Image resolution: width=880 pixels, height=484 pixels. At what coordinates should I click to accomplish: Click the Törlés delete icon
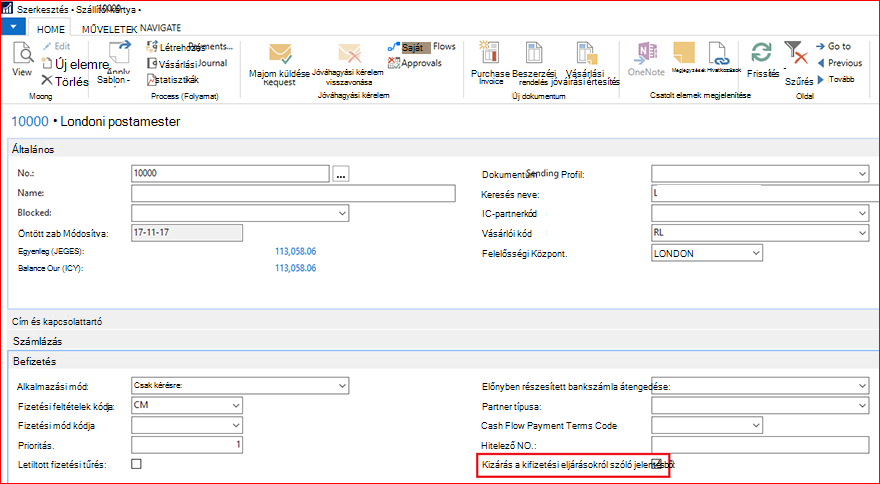[47, 81]
